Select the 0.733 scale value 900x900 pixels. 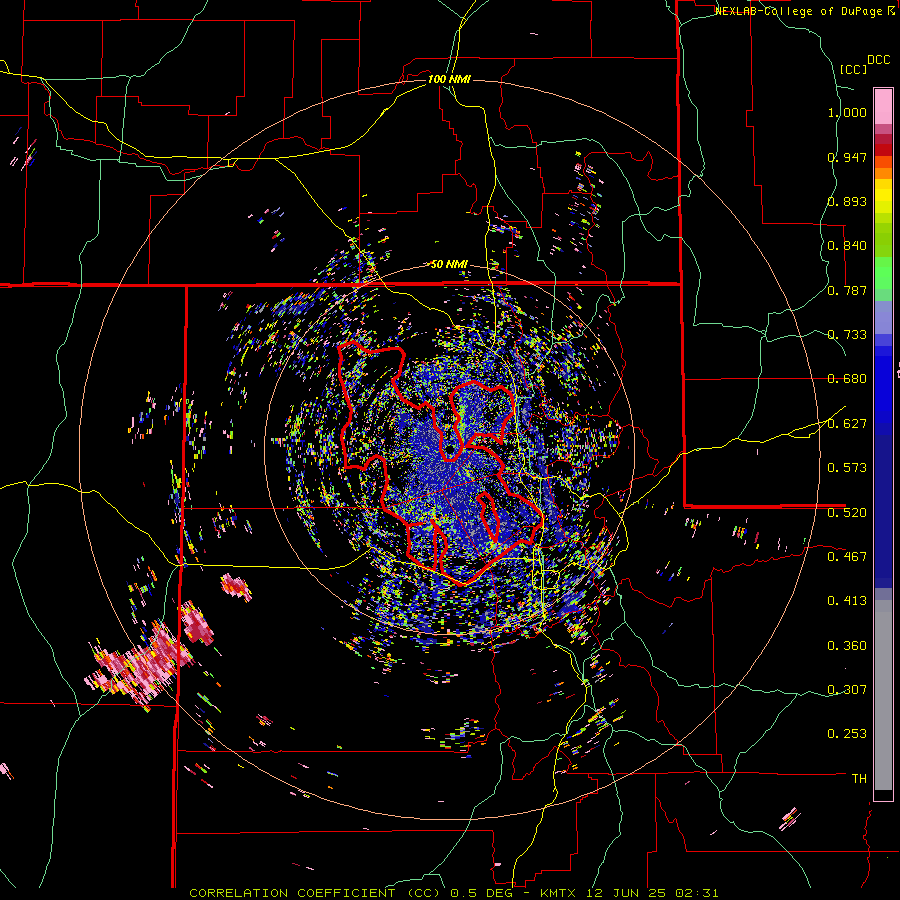(x=847, y=335)
